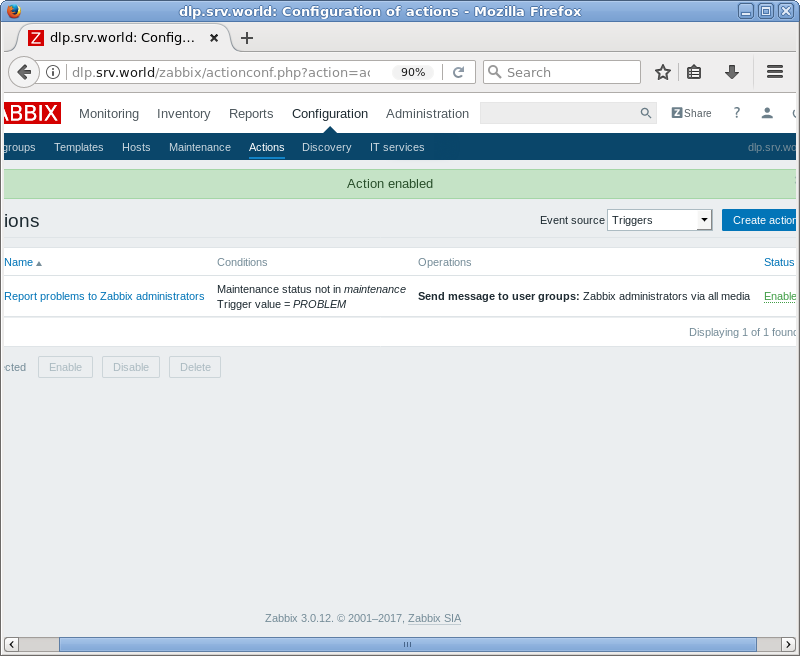Click the 90% zoom level indicator

click(413, 72)
